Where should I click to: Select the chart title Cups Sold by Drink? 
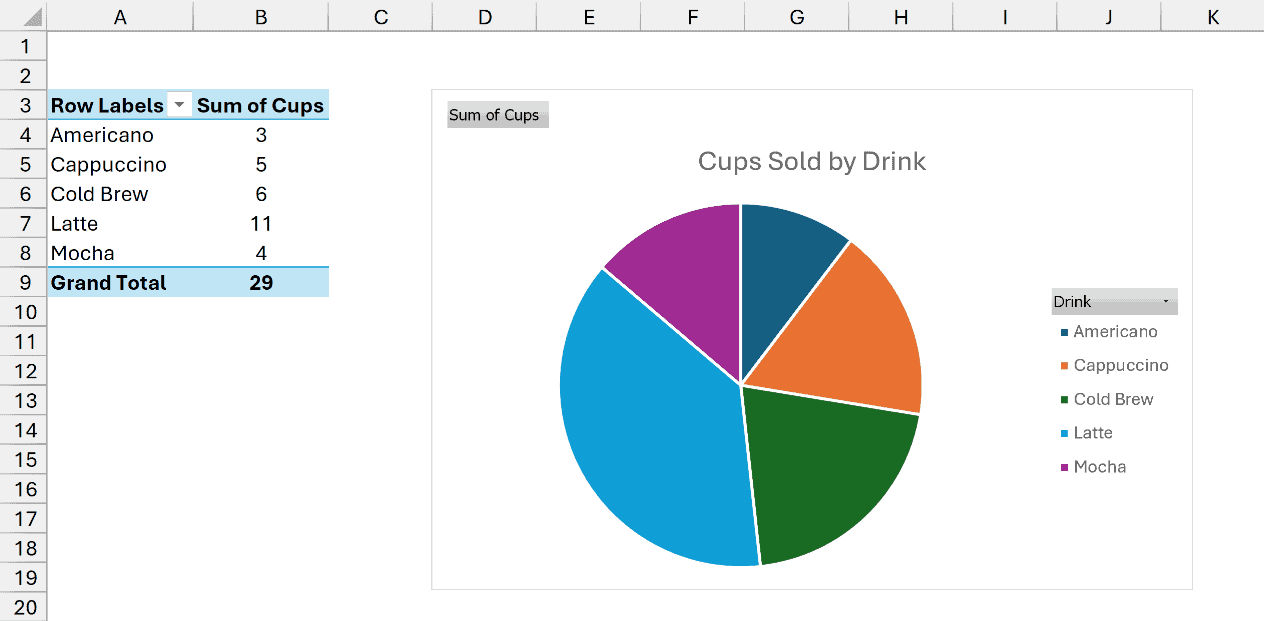812,161
